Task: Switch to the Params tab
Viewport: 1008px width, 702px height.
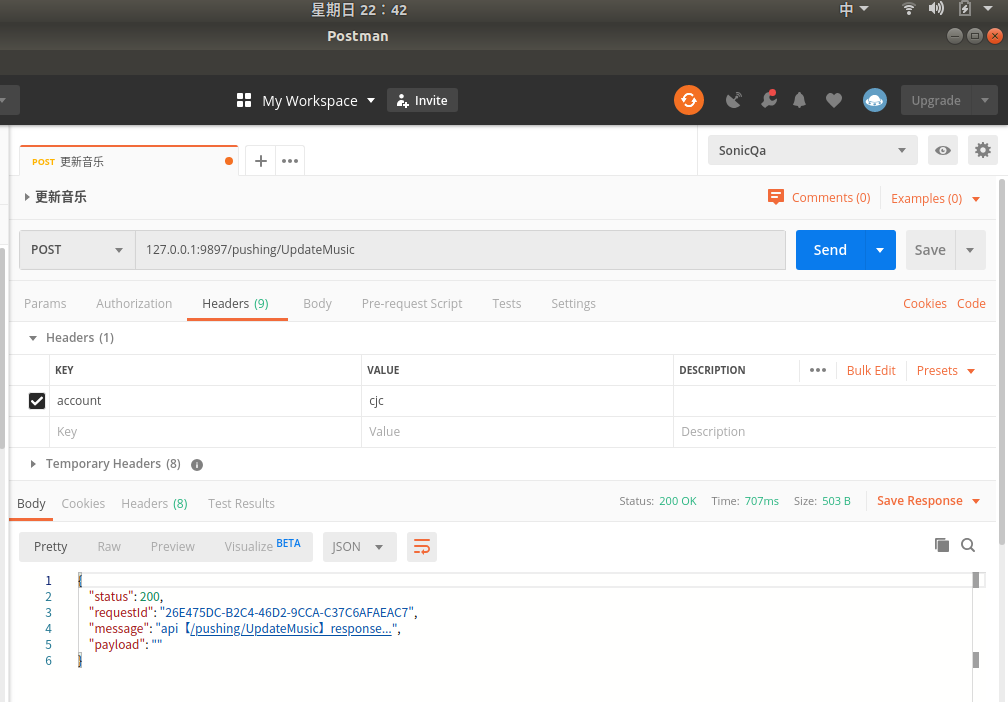Action: coord(45,303)
